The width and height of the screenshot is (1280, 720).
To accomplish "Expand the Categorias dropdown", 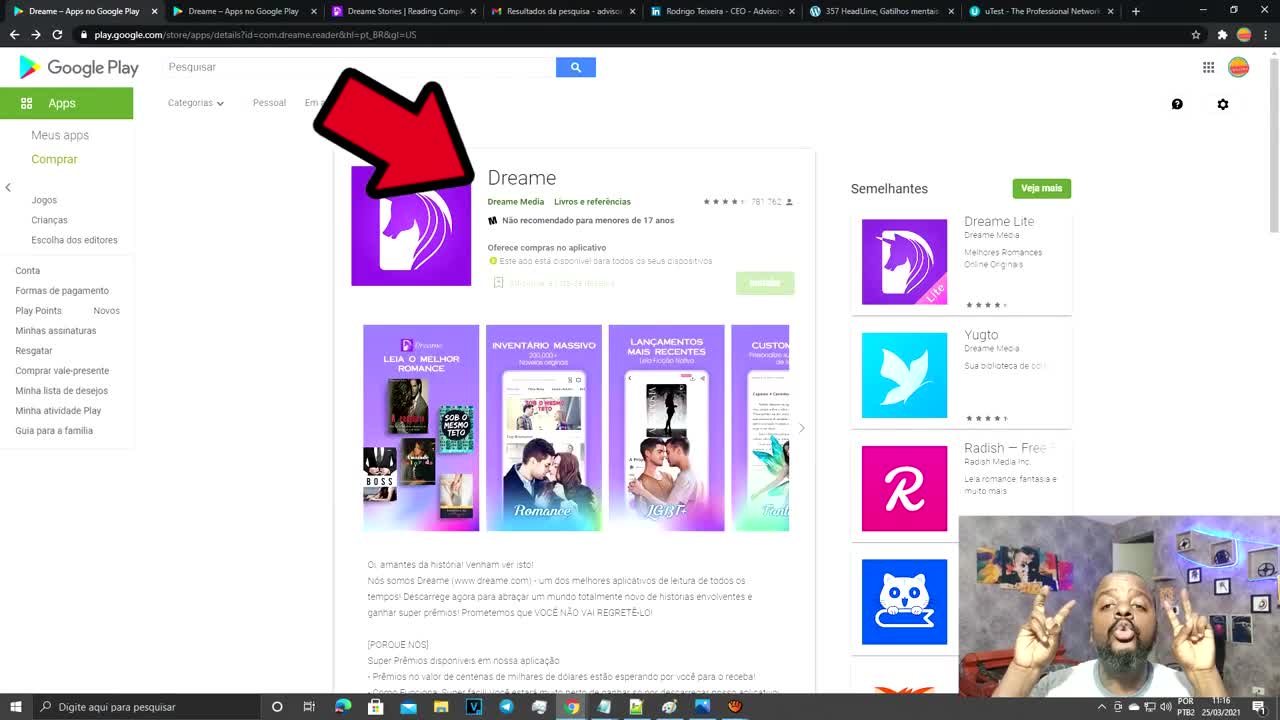I will pyautogui.click(x=196, y=103).
